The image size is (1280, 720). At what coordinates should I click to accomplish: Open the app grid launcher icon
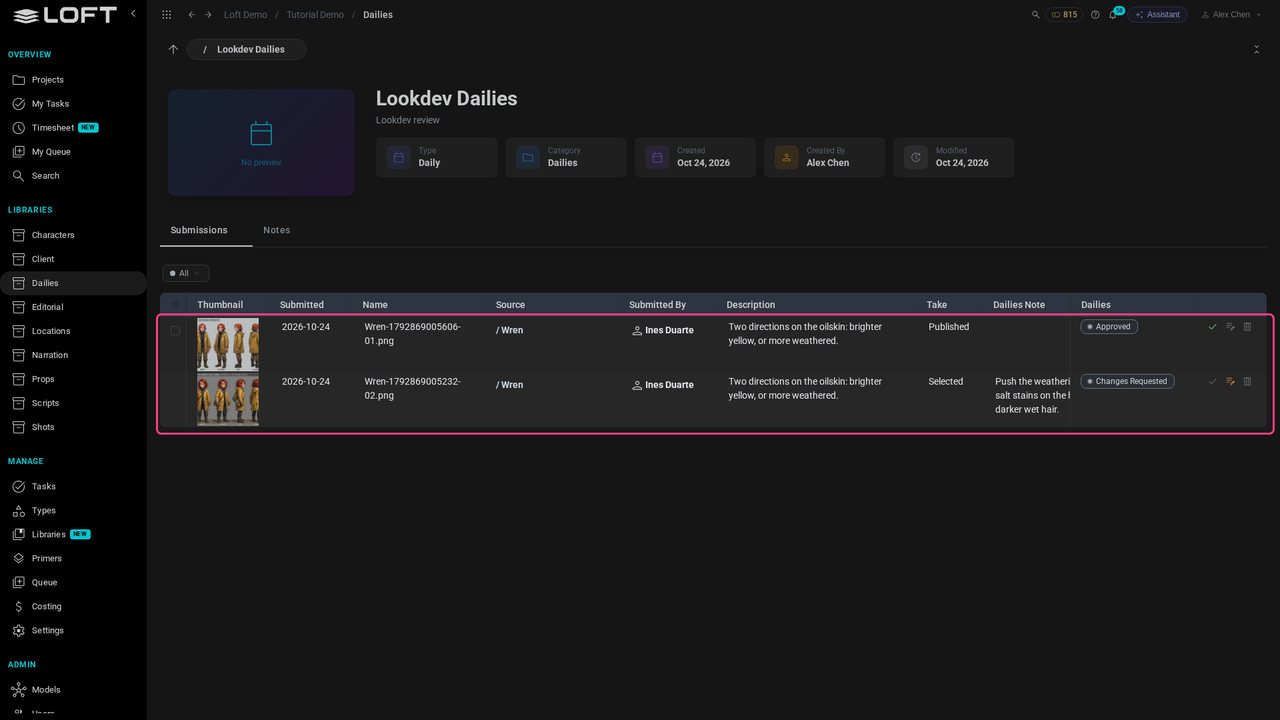[166, 15]
